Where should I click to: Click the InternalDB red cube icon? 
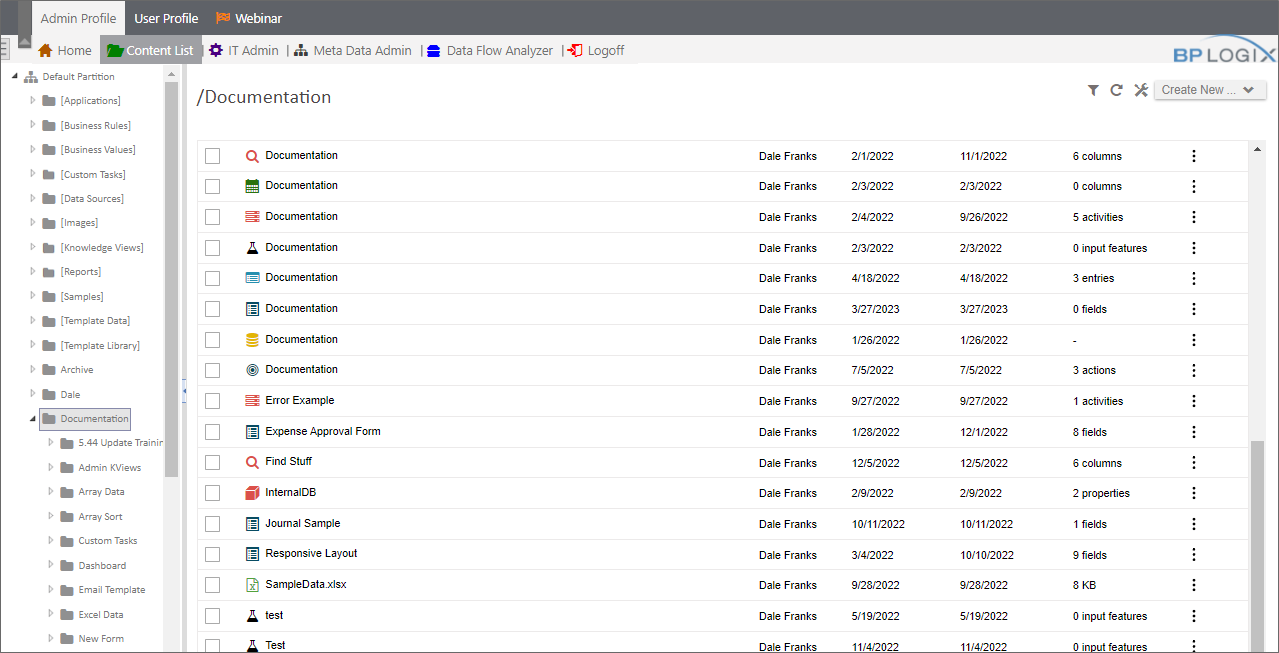(x=252, y=493)
